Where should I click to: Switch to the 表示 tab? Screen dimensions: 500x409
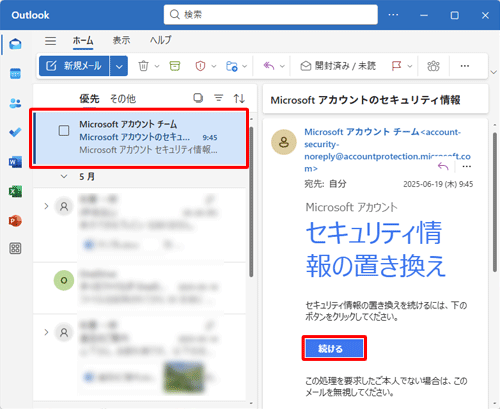tap(121, 40)
